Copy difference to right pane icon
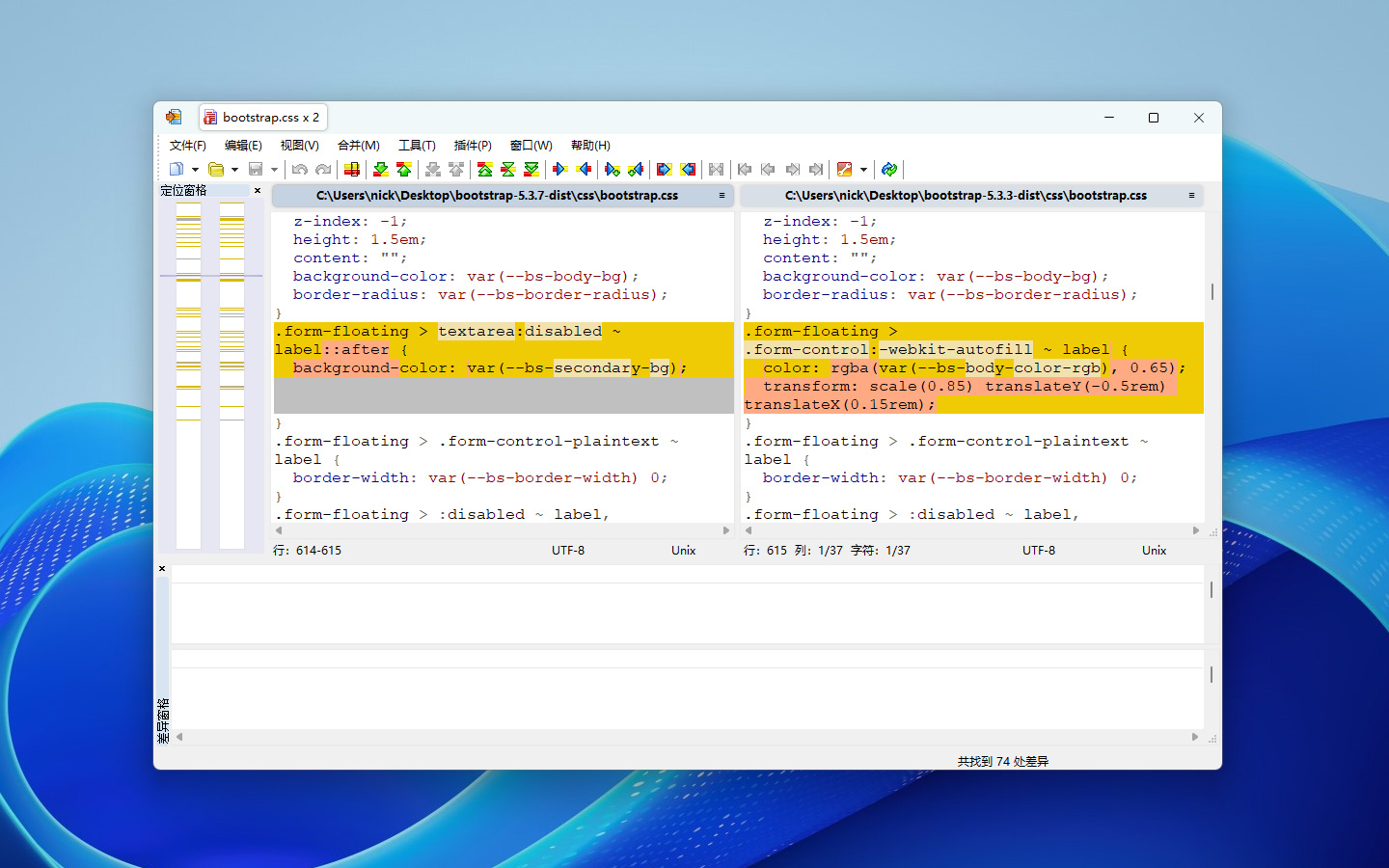This screenshot has width=1389, height=868. click(x=560, y=170)
